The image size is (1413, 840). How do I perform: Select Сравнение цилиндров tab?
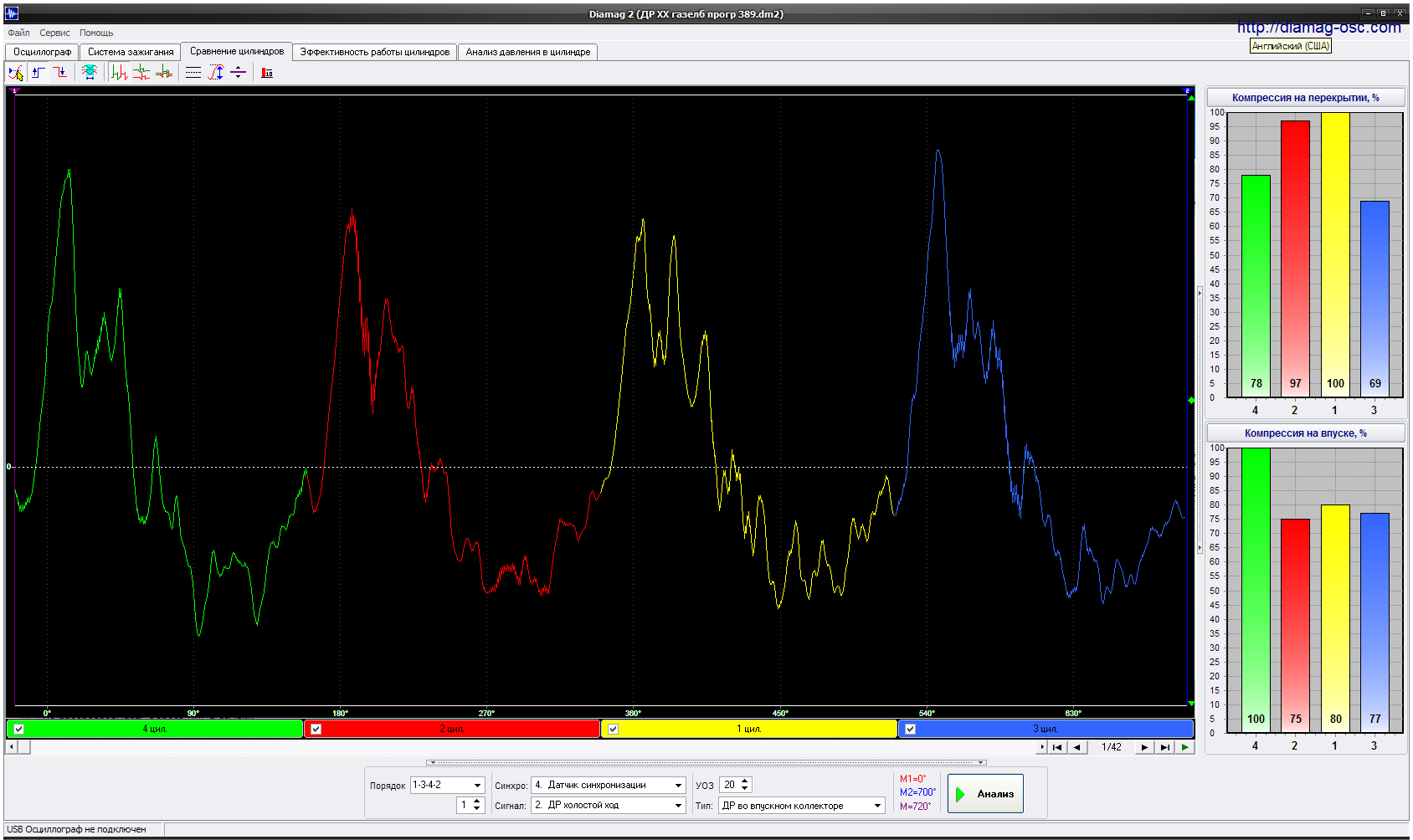[x=237, y=51]
